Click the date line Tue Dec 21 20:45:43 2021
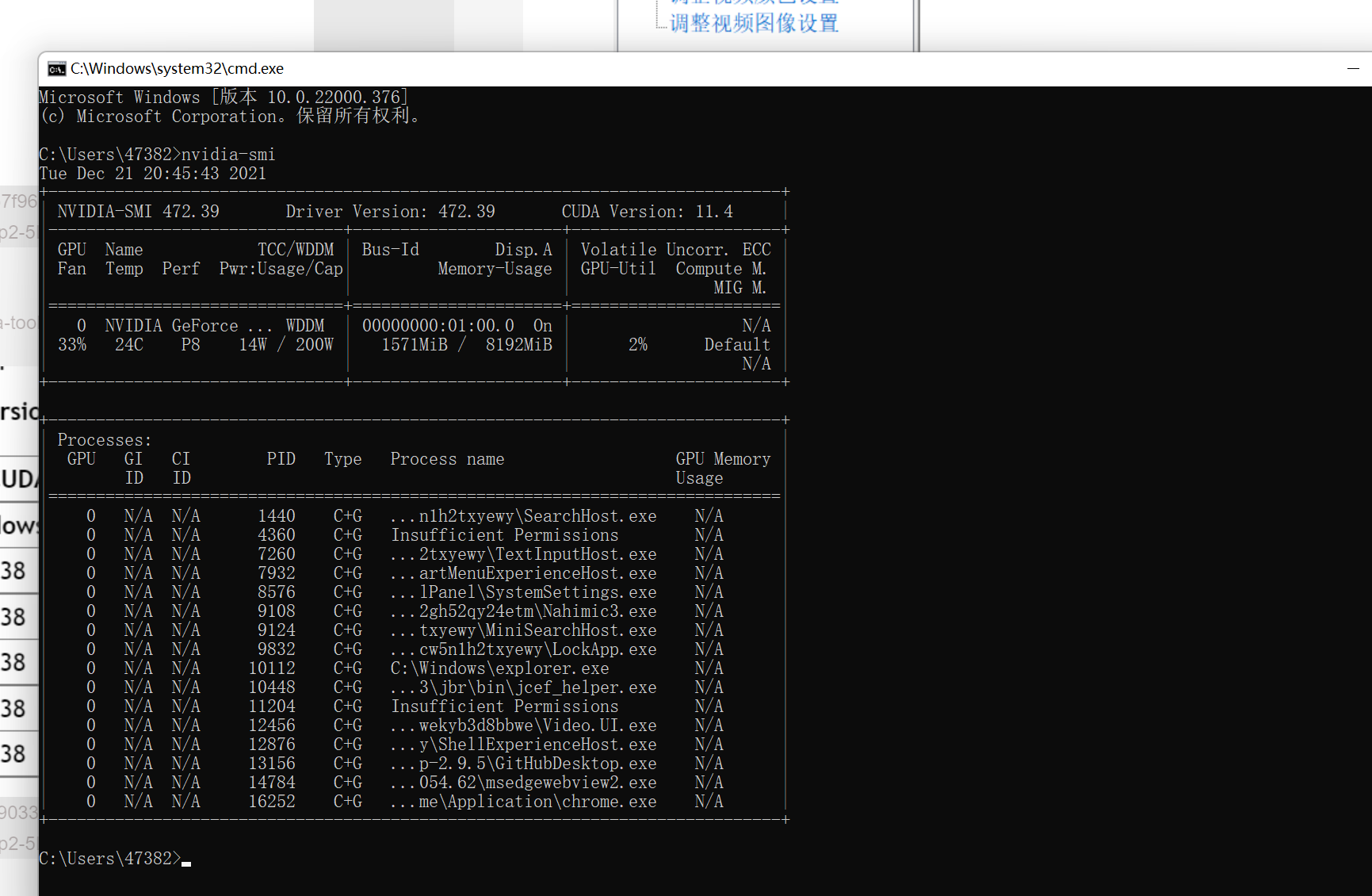This screenshot has height=896, width=1372. click(153, 174)
